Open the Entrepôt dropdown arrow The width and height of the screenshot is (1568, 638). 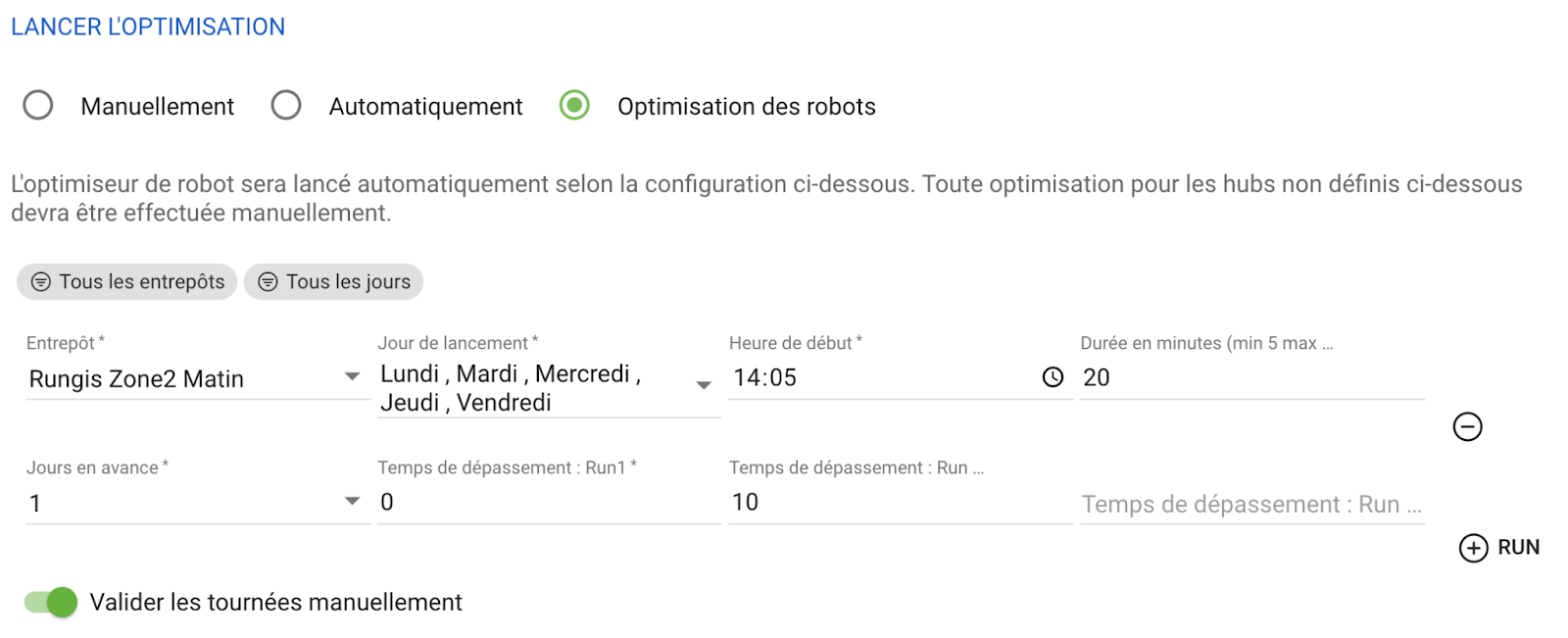point(352,376)
